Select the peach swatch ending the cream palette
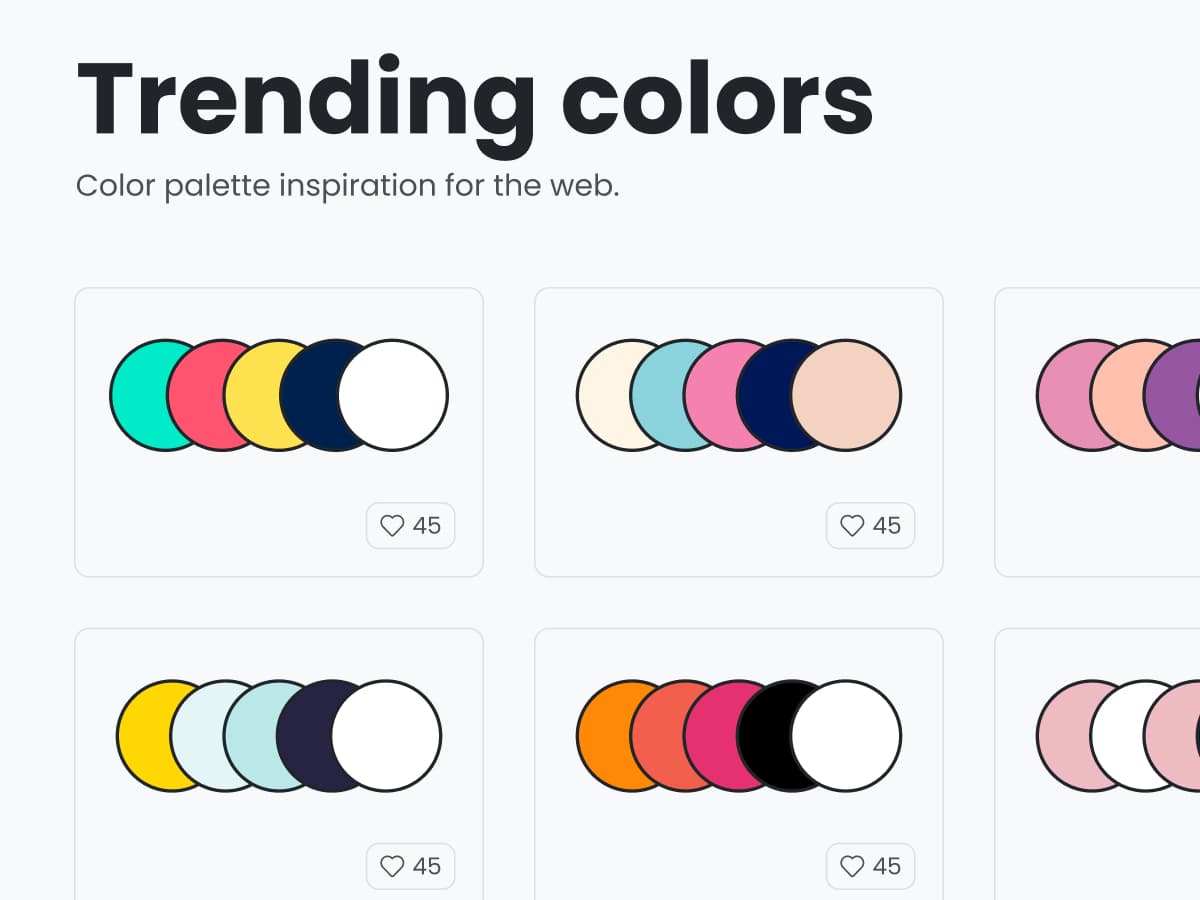Viewport: 1200px width, 900px height. click(846, 395)
